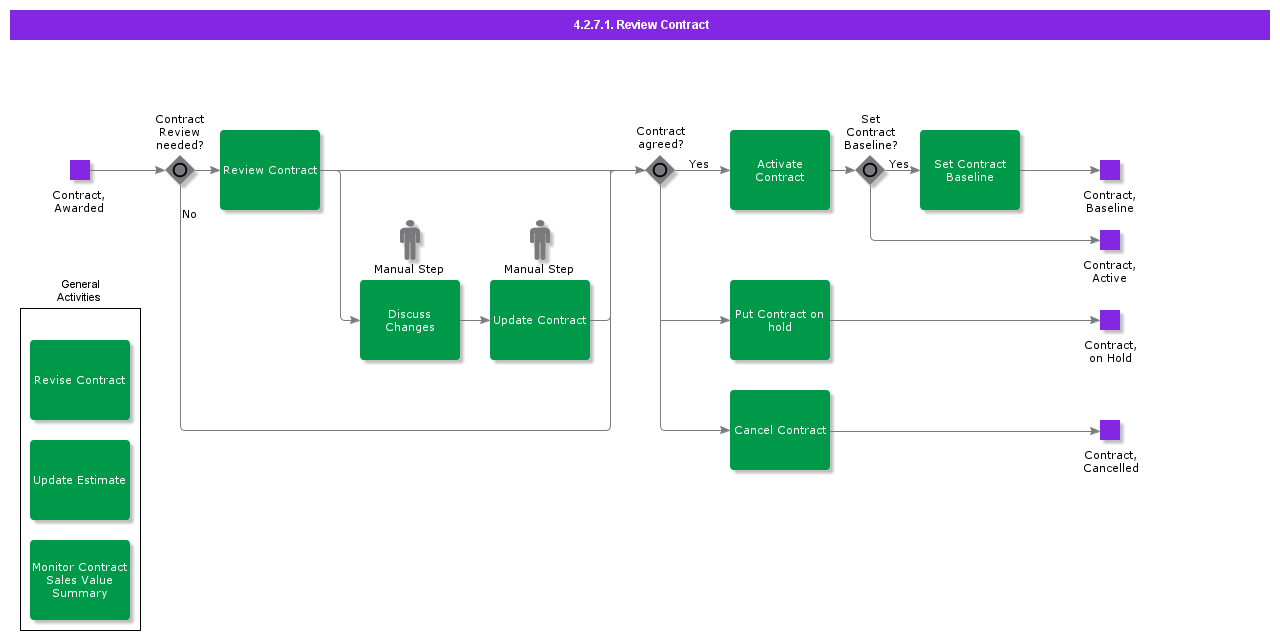
Task: Click the person icon above Update Contract
Action: tap(540, 240)
